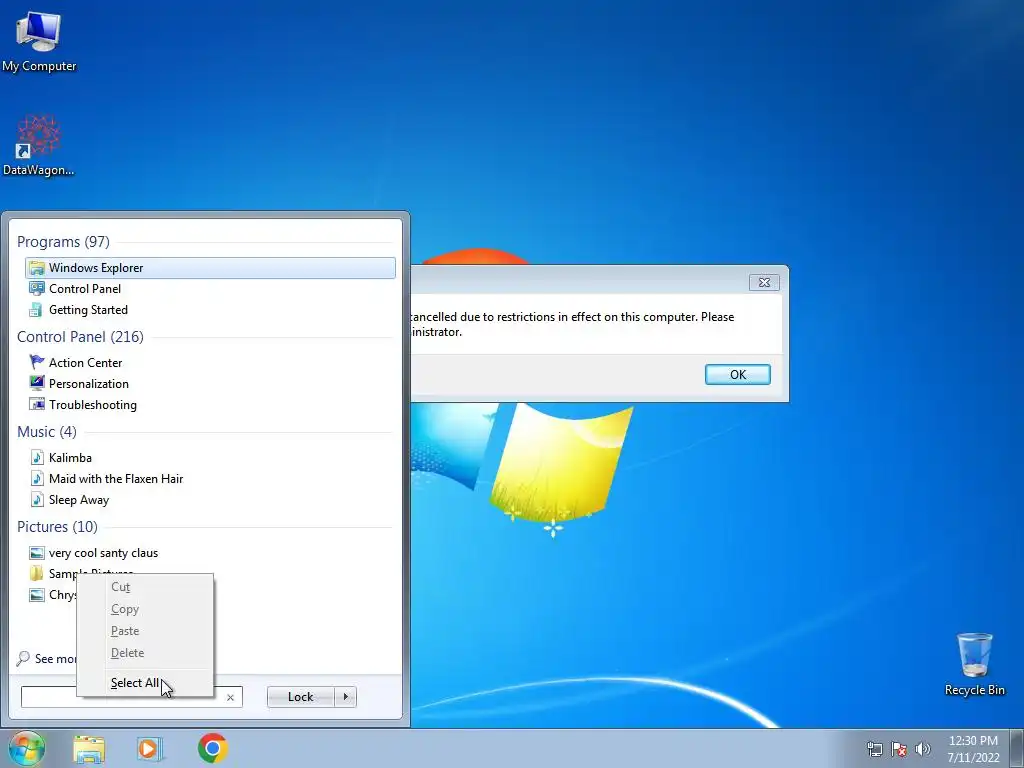Click the Show desktop strip on taskbar
Screen dimensions: 1024x768
point(1017,748)
